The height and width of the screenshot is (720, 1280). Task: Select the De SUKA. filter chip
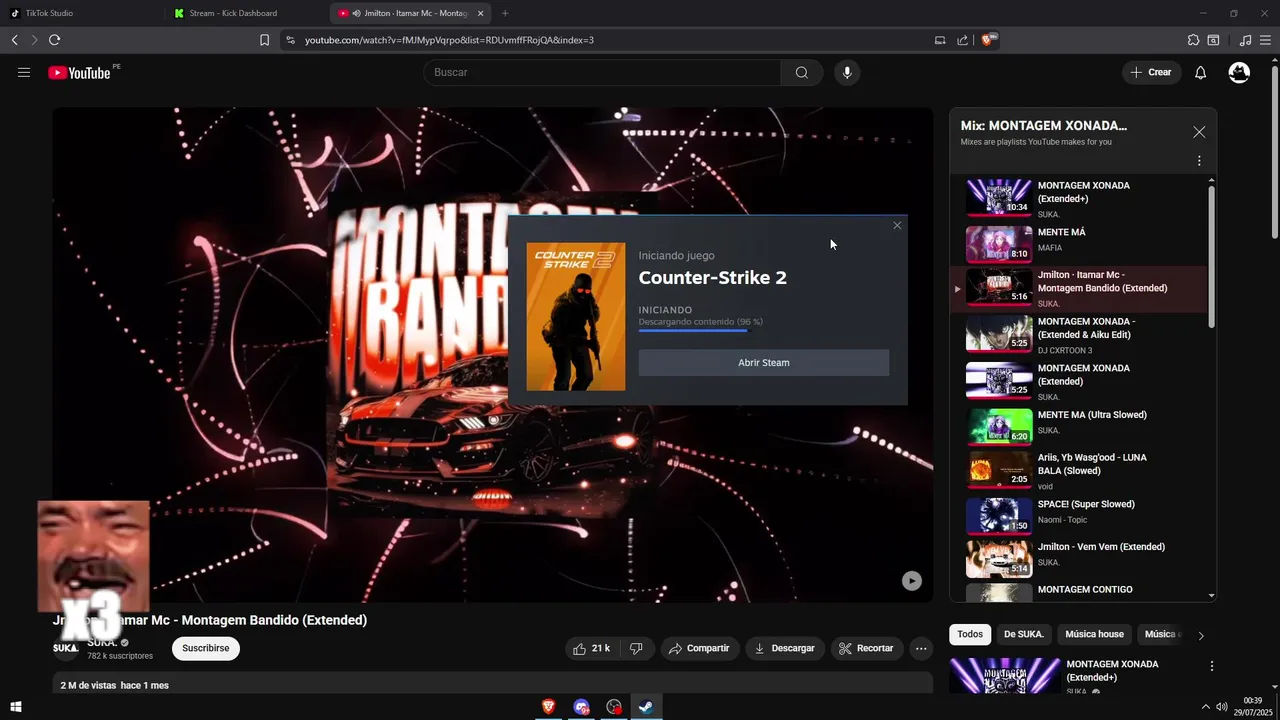(x=1024, y=634)
